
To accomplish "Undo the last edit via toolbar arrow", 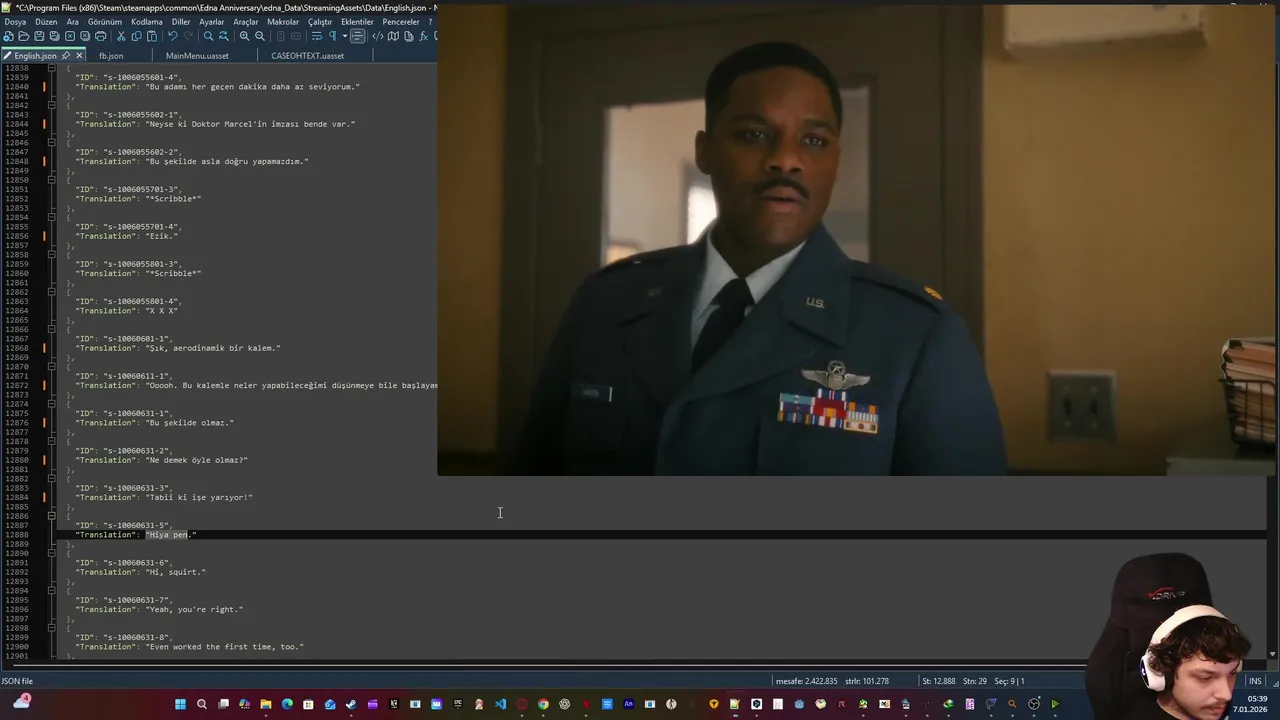I will point(172,36).
